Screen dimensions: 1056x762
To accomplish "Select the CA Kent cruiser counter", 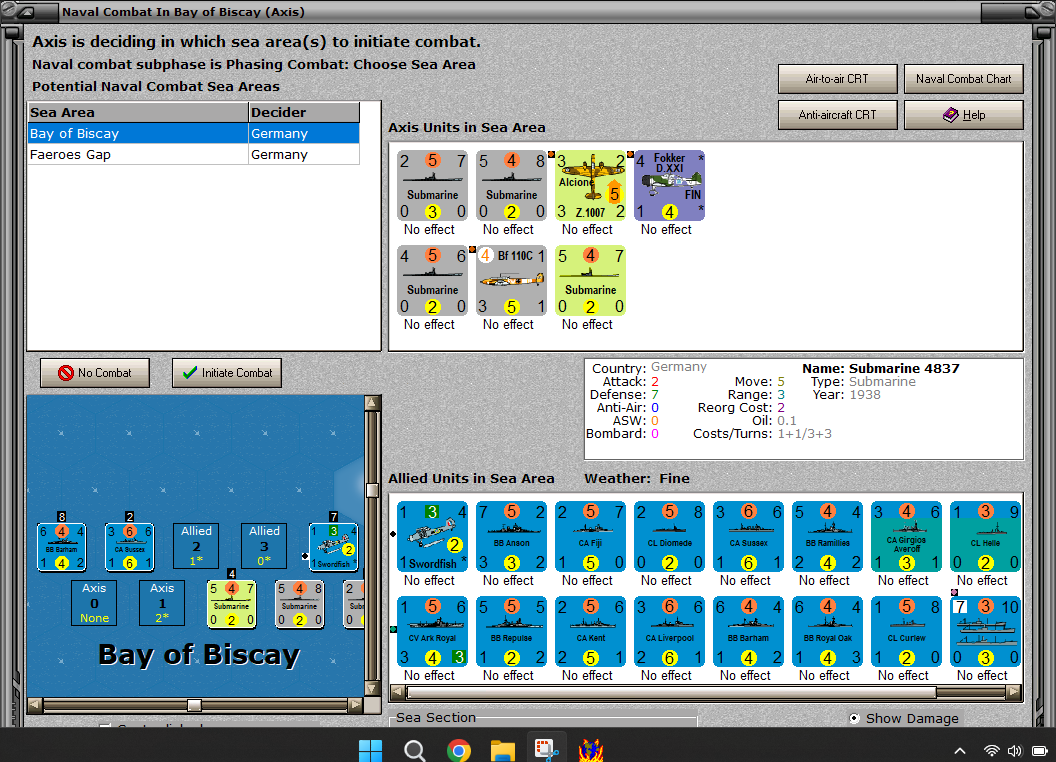I will pyautogui.click(x=591, y=631).
